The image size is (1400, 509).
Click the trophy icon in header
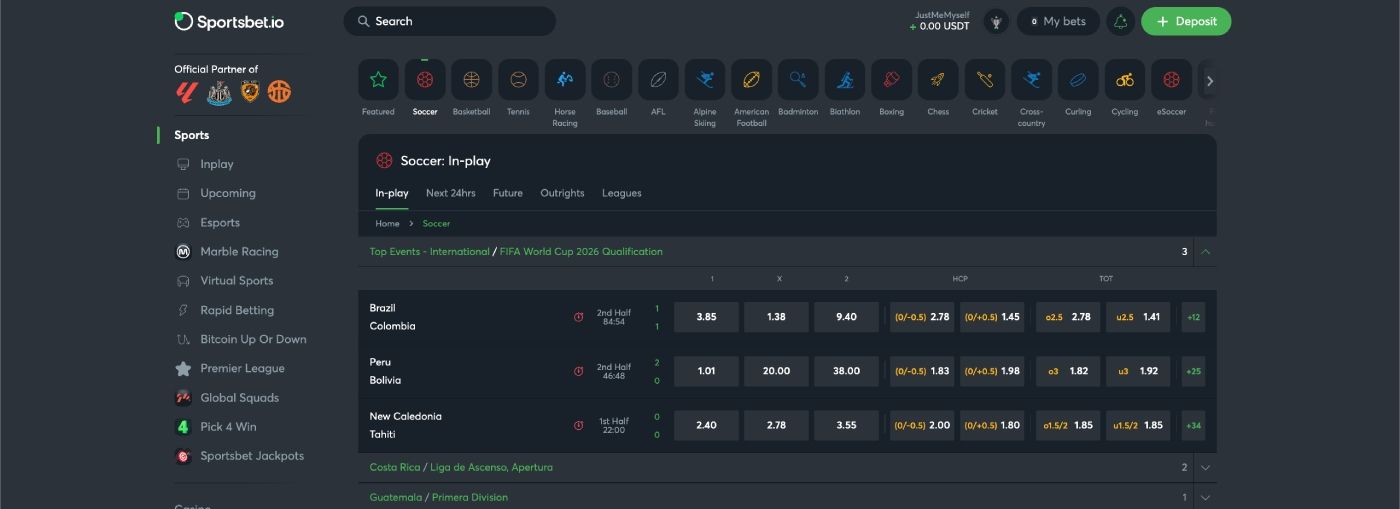[x=996, y=21]
